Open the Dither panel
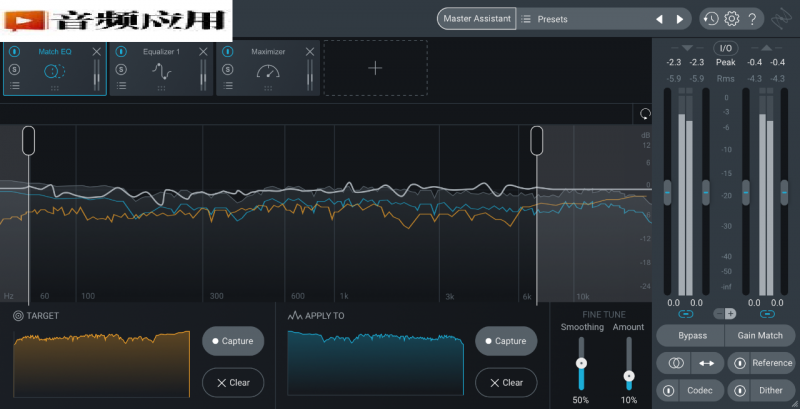The height and width of the screenshot is (409, 800). coord(770,391)
